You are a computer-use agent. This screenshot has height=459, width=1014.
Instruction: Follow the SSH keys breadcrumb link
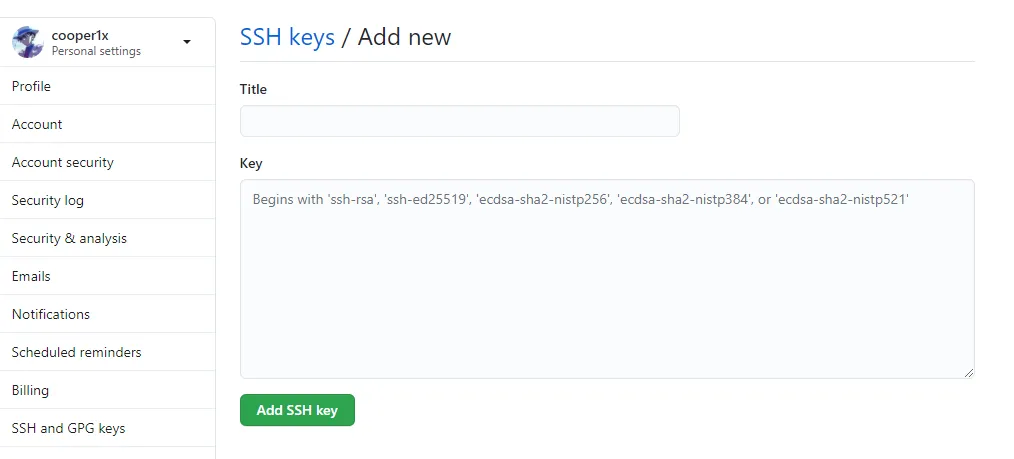click(287, 37)
